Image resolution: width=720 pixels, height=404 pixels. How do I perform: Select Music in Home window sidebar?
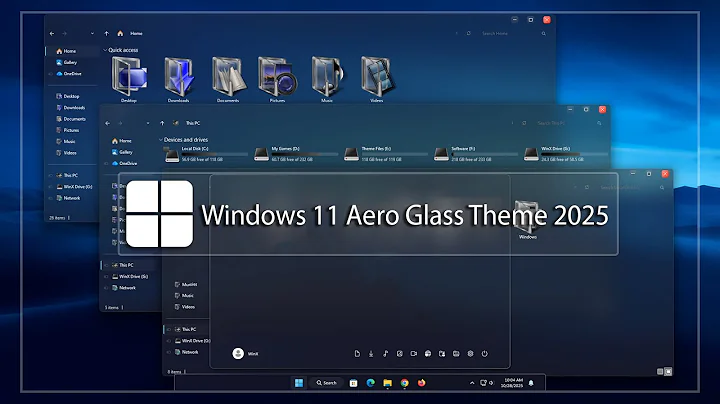pos(66,141)
